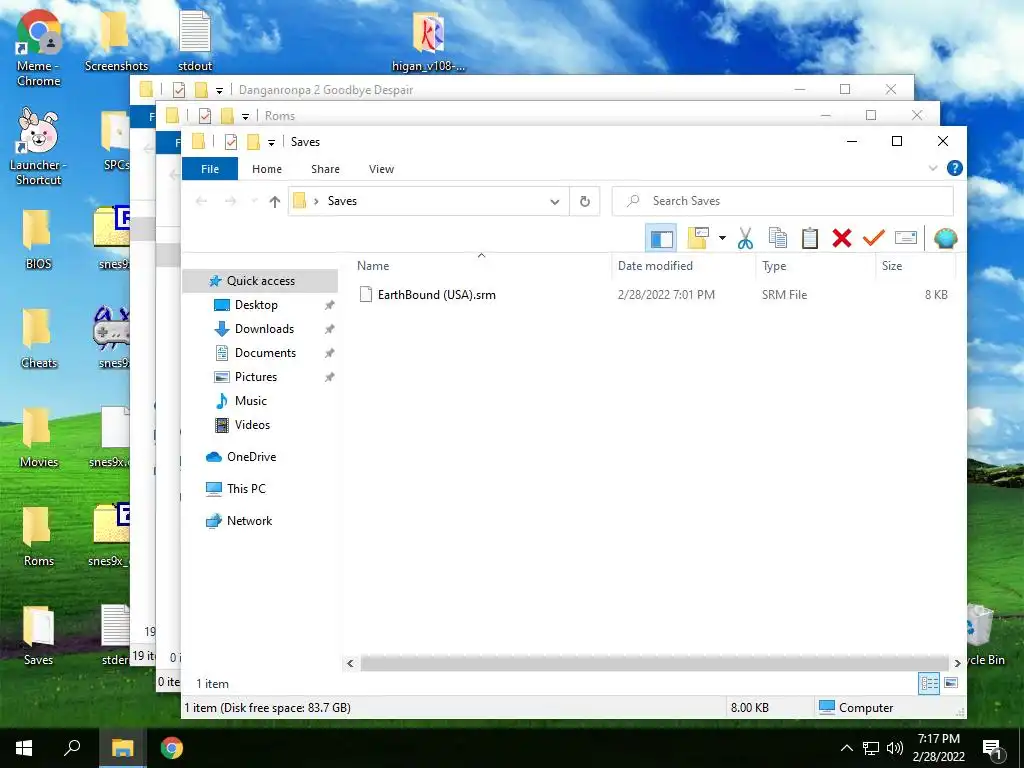Click the New Folder icon in Saves title bar

click(x=253, y=142)
